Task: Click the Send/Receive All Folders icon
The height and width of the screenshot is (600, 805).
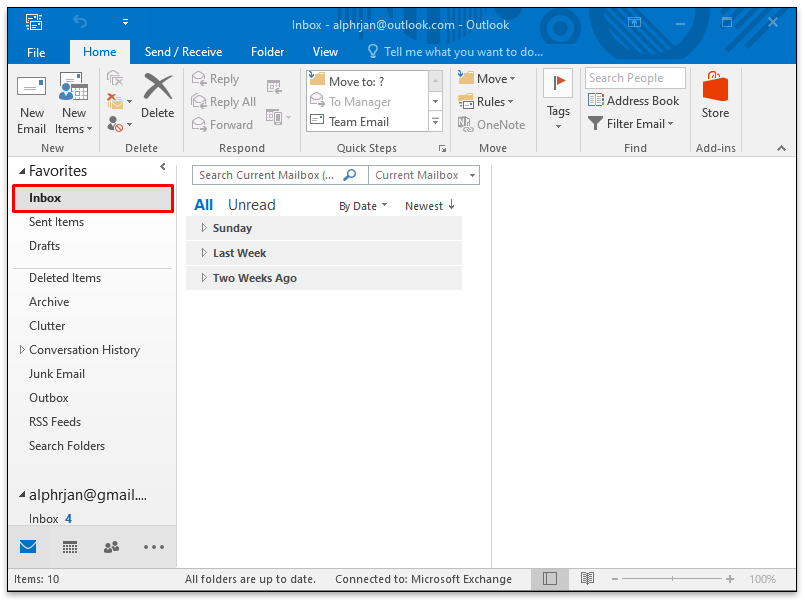Action: [34, 22]
